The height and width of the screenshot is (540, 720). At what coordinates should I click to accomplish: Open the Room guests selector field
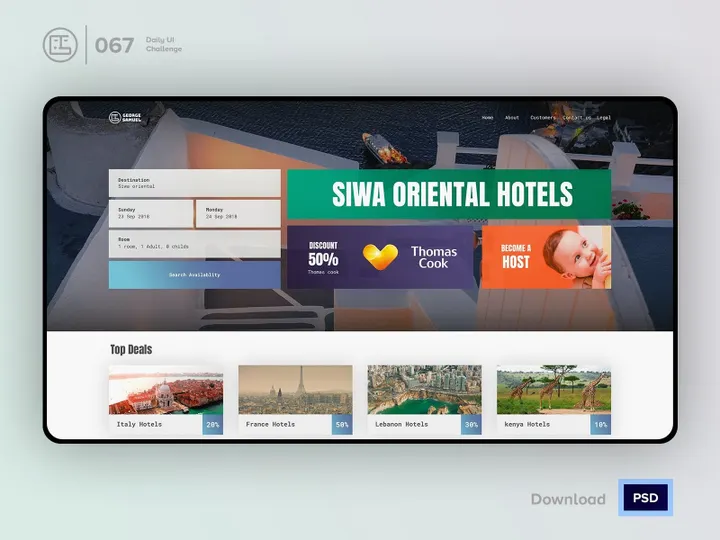(x=195, y=243)
